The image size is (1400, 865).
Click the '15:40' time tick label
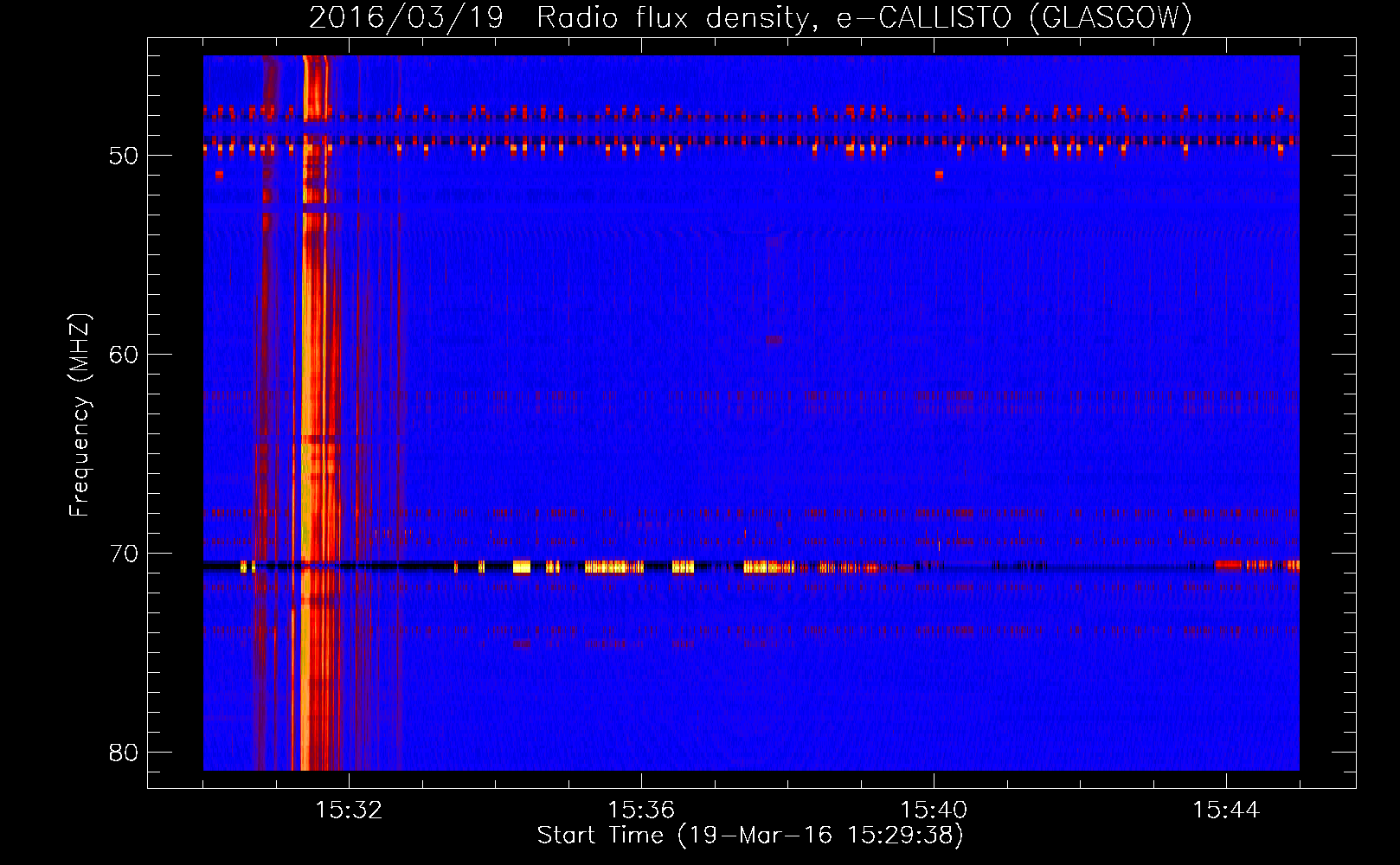coord(934,810)
